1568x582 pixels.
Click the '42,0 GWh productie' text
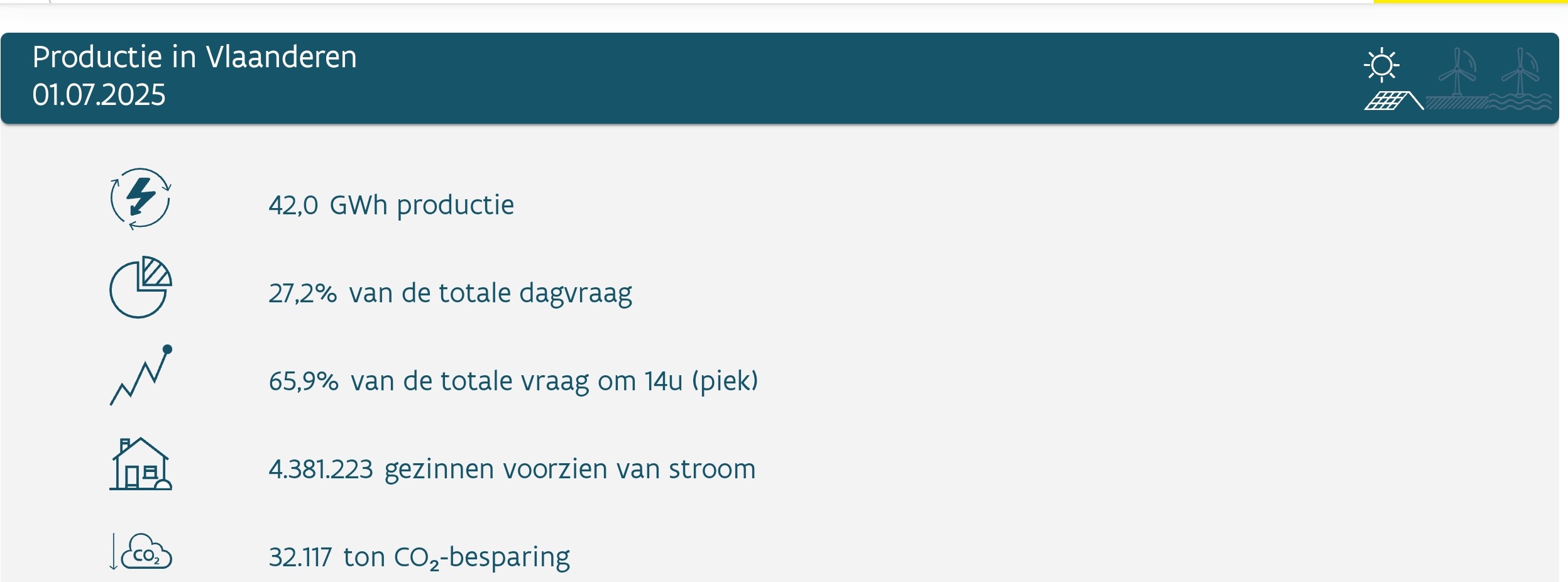point(391,206)
